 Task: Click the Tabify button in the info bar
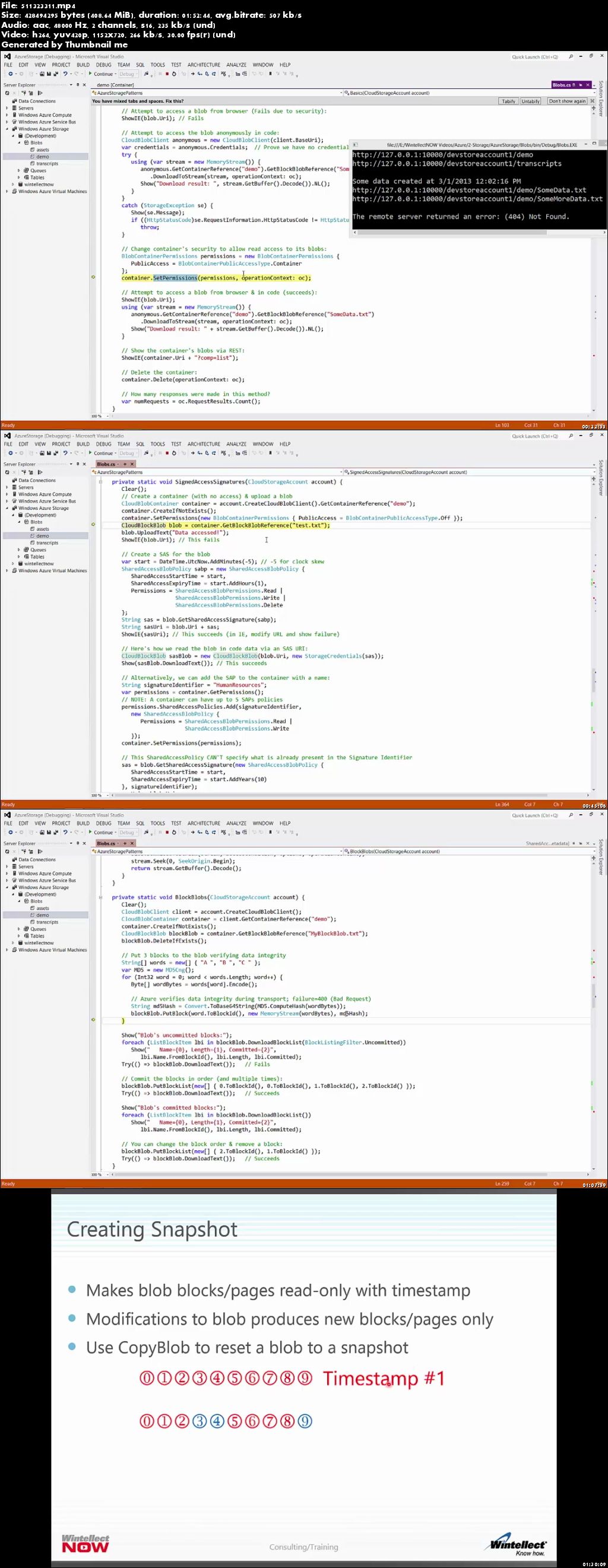(x=509, y=101)
